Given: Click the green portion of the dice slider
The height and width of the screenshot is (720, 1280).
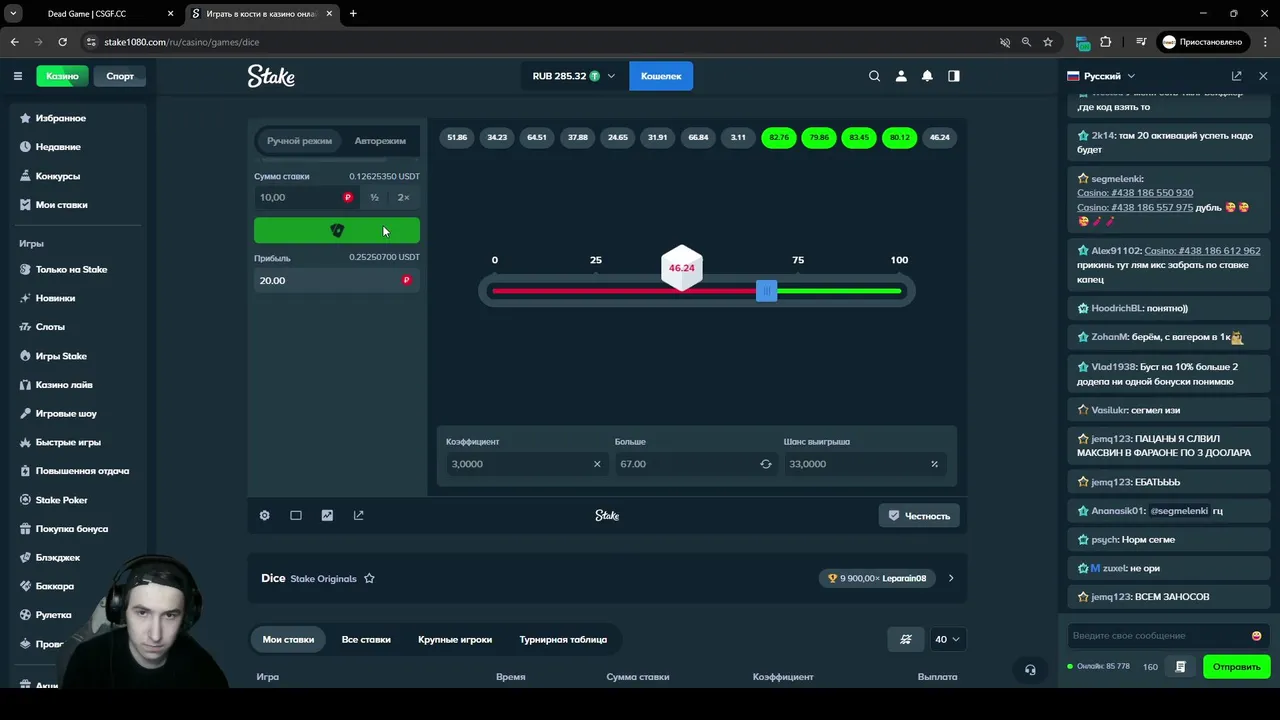Looking at the screenshot, I should click(839, 291).
